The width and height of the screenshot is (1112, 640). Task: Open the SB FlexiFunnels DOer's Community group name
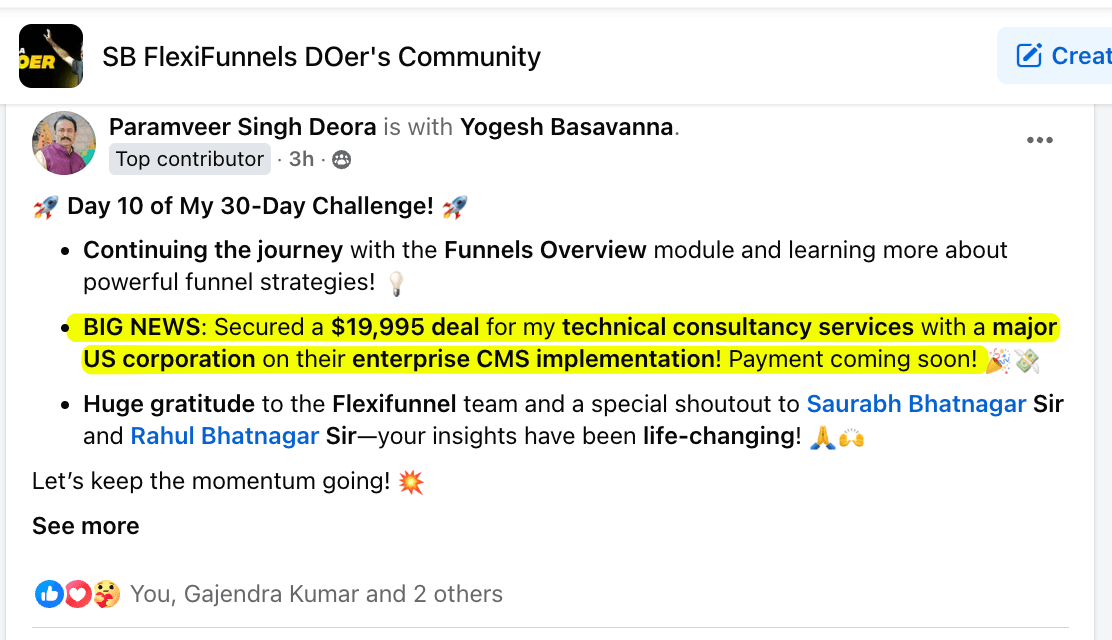tap(321, 57)
